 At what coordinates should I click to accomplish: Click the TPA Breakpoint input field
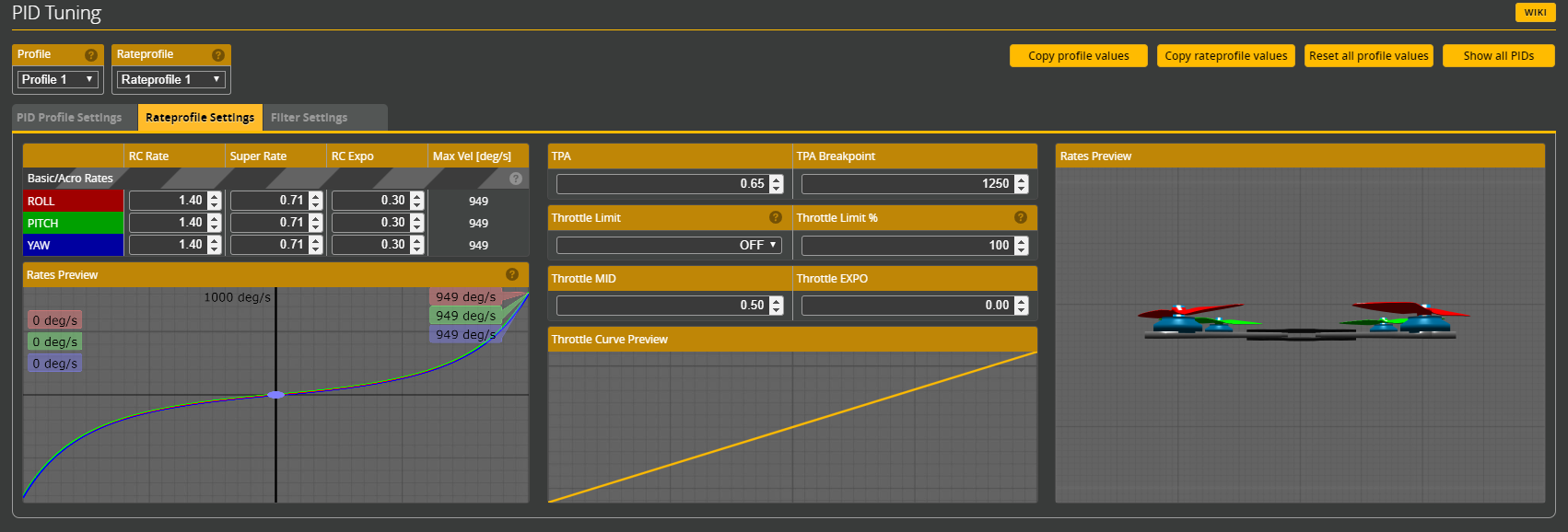[907, 184]
